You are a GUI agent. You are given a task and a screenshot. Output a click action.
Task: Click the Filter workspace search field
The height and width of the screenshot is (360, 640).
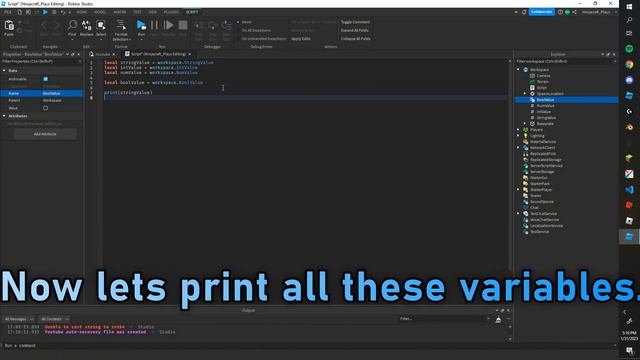click(565, 61)
